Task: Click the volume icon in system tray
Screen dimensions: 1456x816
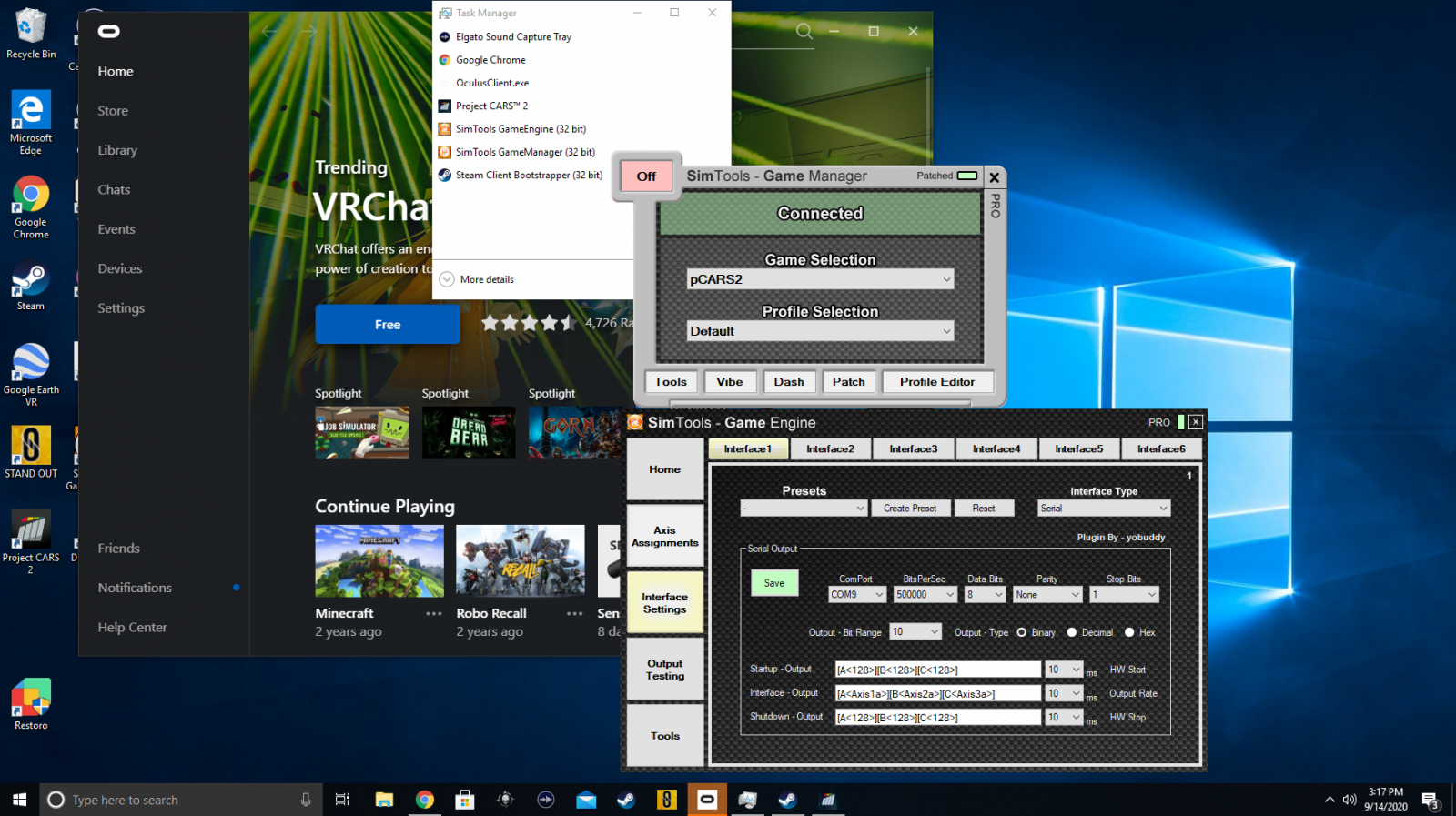Action: [x=1350, y=800]
